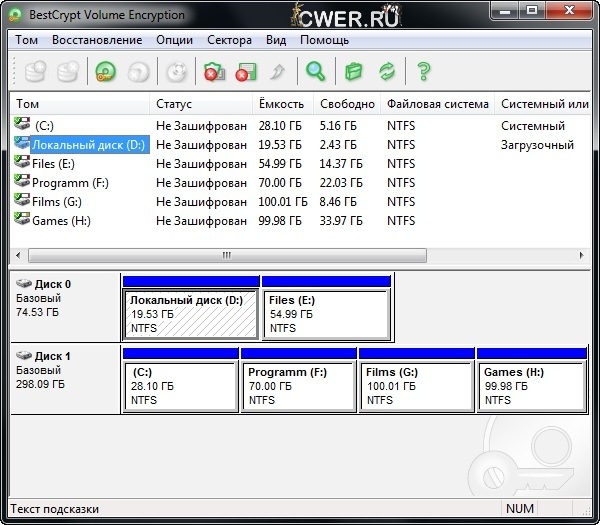Click the green box toolbar icon
The image size is (600, 525).
pyautogui.click(x=352, y=71)
